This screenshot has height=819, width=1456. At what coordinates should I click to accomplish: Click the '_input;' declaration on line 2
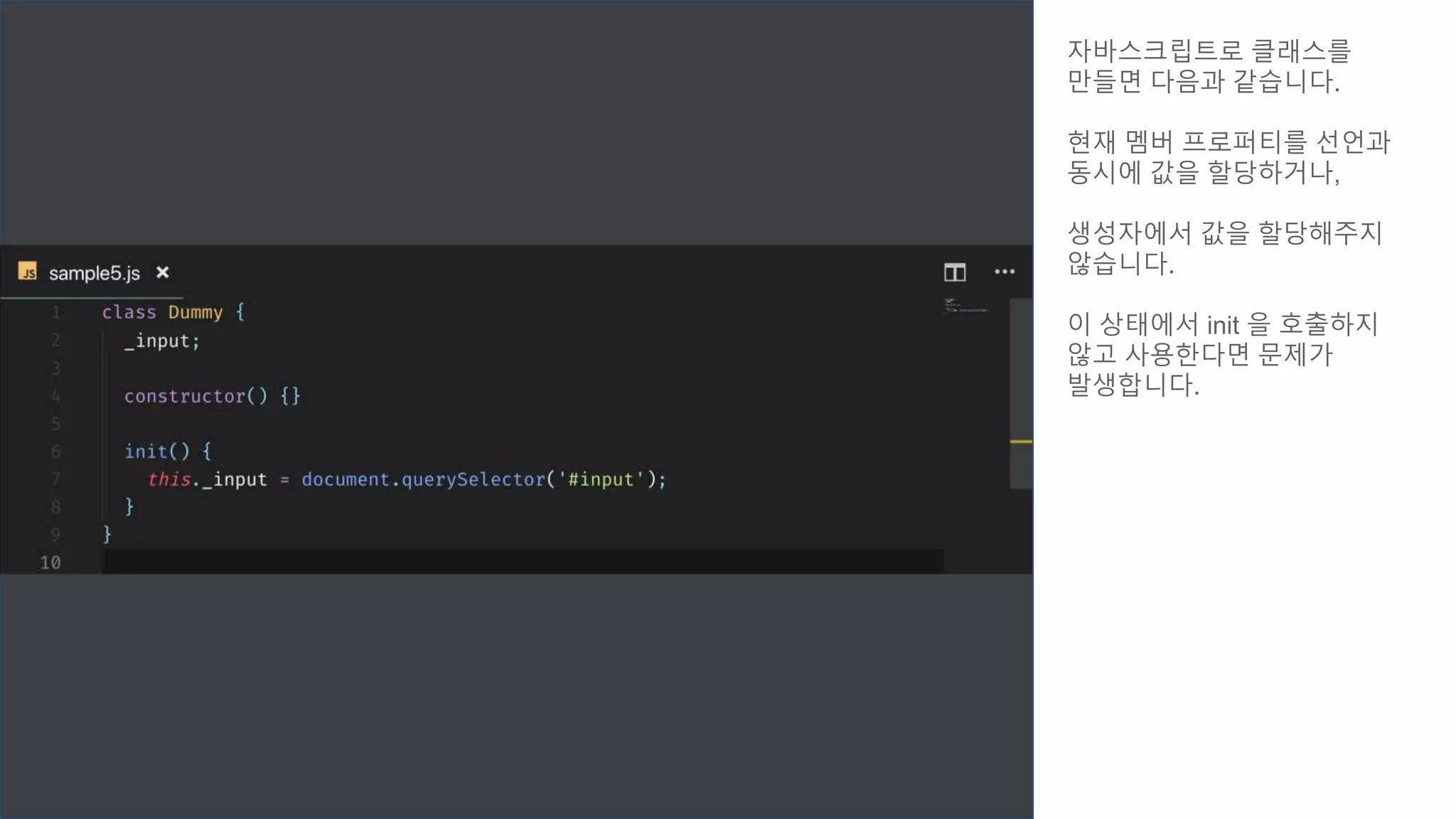click(x=162, y=341)
